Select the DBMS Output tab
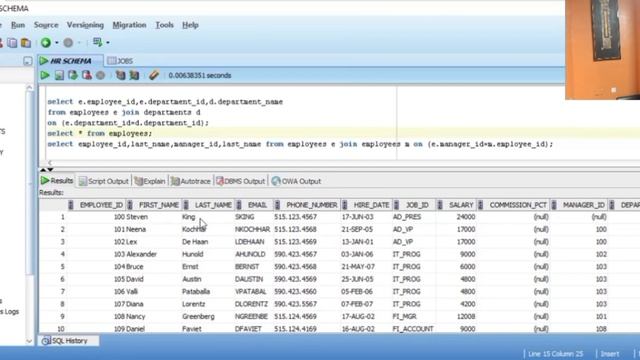 pyautogui.click(x=240, y=181)
